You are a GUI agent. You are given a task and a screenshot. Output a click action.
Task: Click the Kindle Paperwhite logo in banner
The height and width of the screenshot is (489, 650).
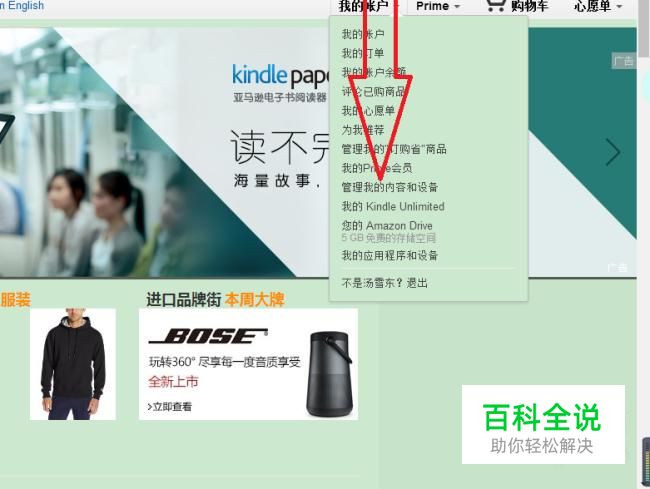point(281,75)
